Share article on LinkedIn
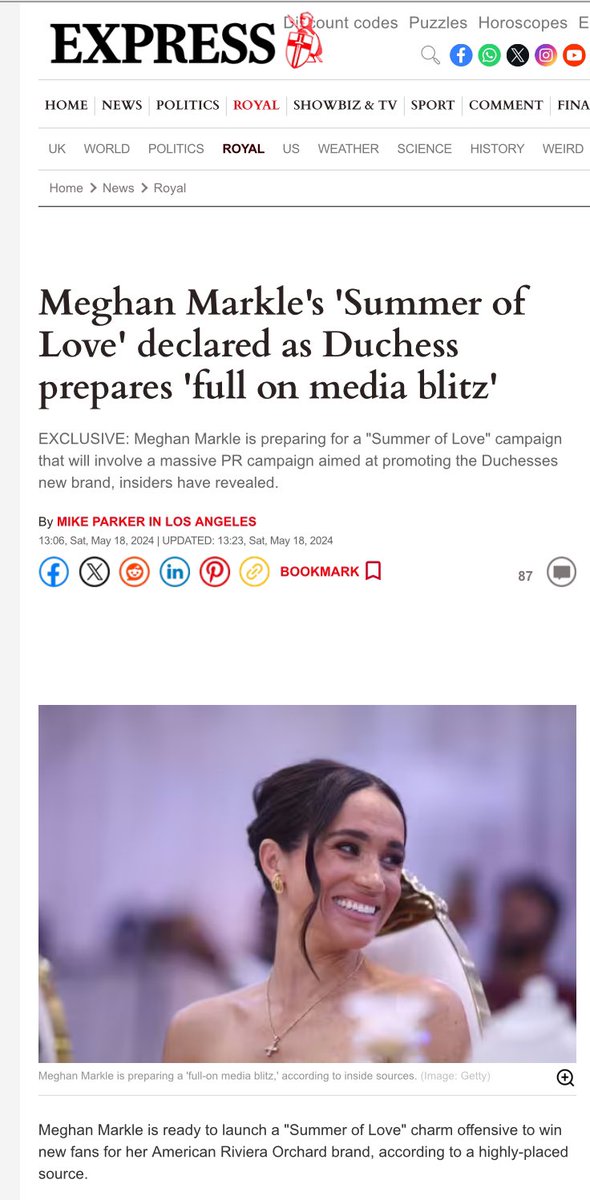 click(174, 572)
